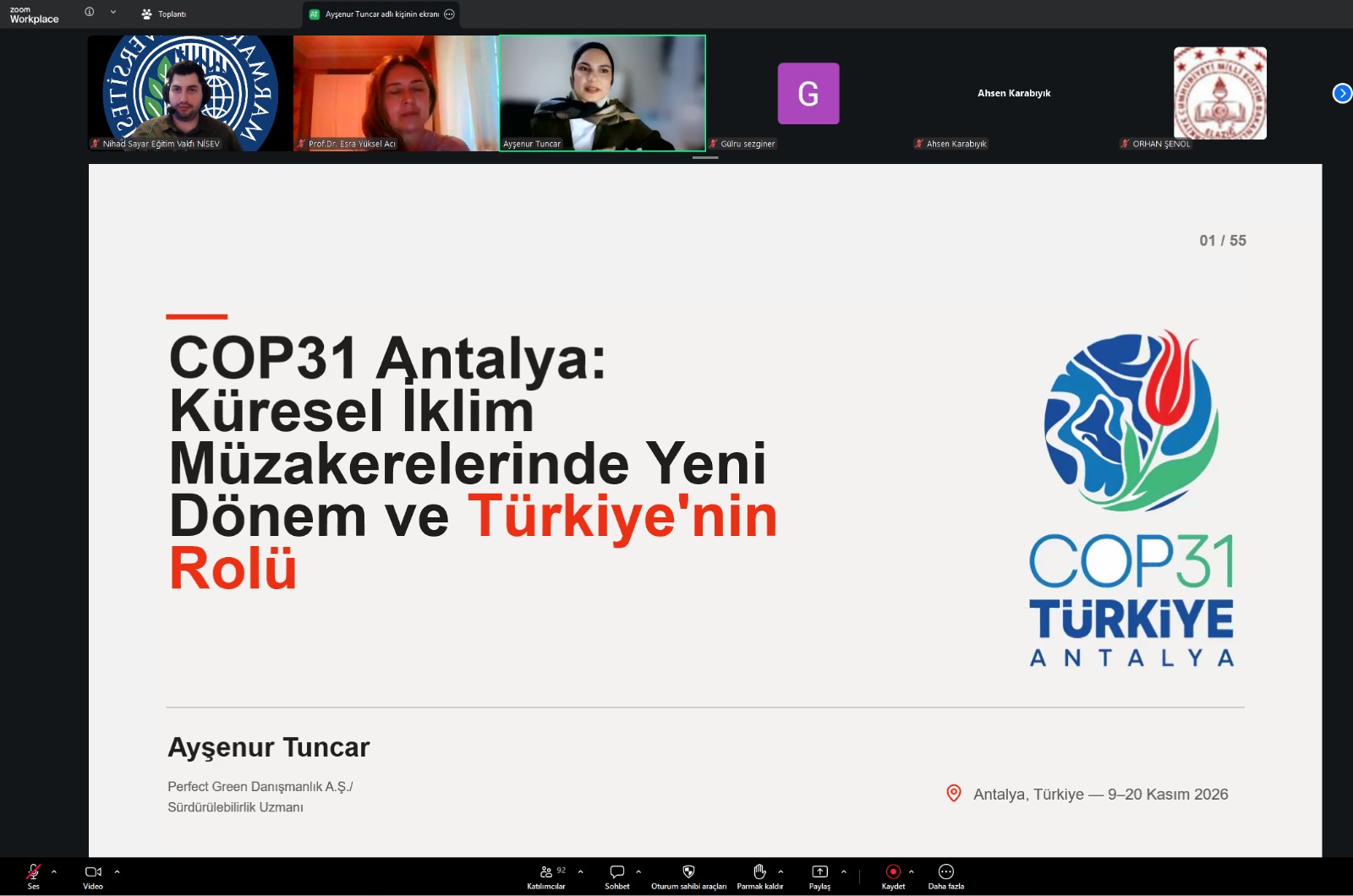Click 'Antalya, Türkiye — 9–20 Kasım 2026' text
The width and height of the screenshot is (1353, 896).
point(1101,795)
